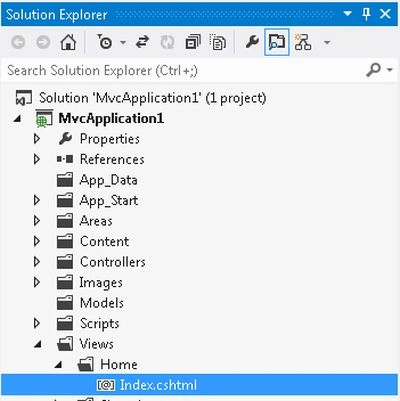Expand the References node arrow
This screenshot has width=400, height=401.
37,159
